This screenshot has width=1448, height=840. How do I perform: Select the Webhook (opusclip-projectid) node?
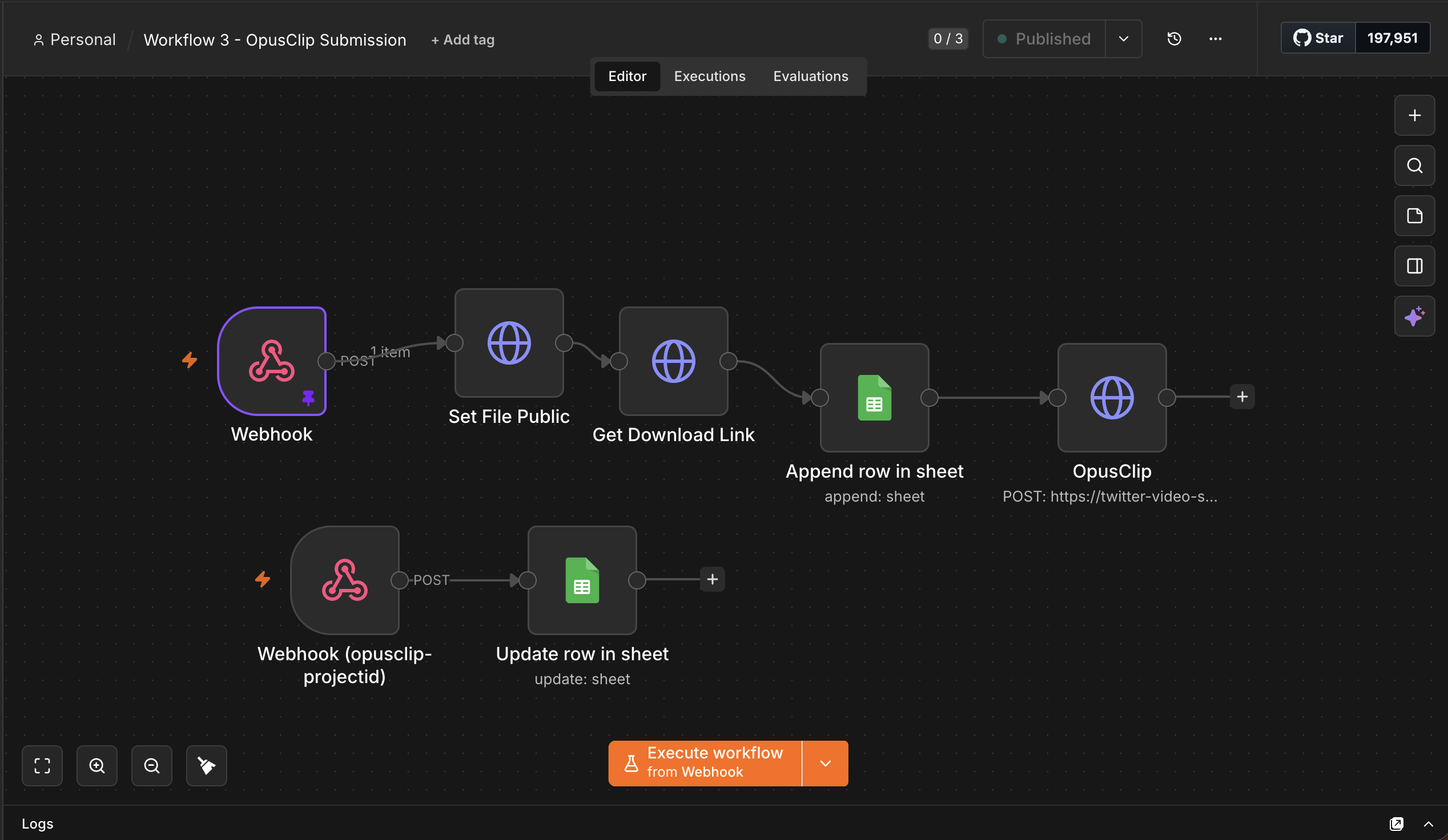[x=345, y=580]
